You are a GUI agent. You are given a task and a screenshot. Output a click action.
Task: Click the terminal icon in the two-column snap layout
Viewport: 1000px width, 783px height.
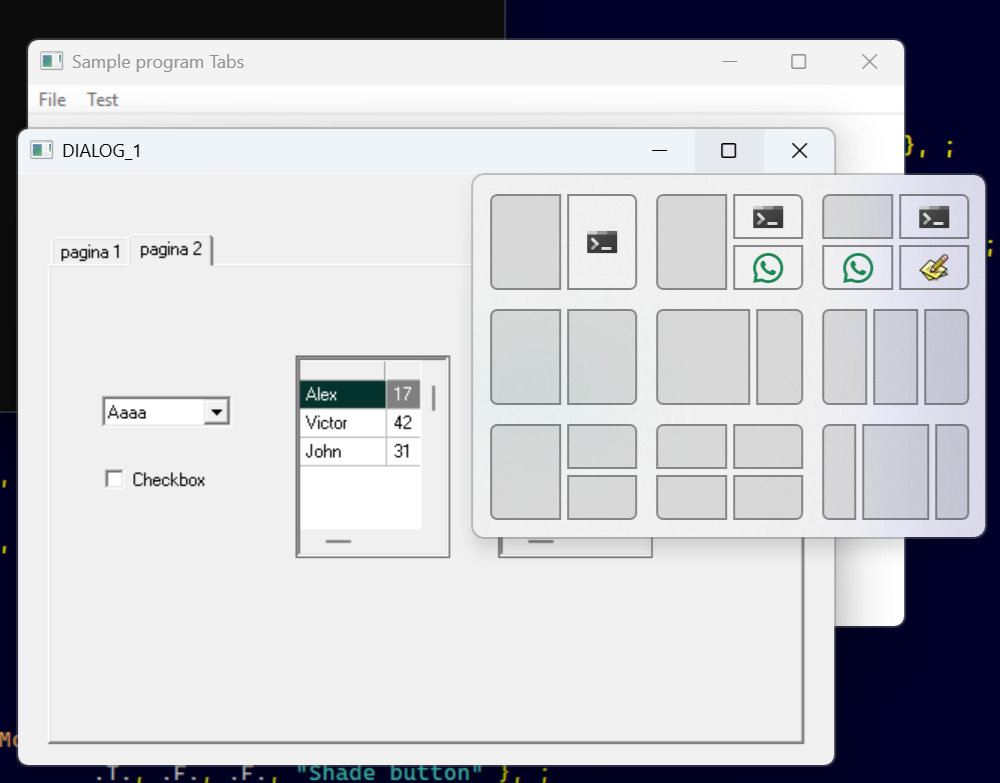tap(602, 242)
